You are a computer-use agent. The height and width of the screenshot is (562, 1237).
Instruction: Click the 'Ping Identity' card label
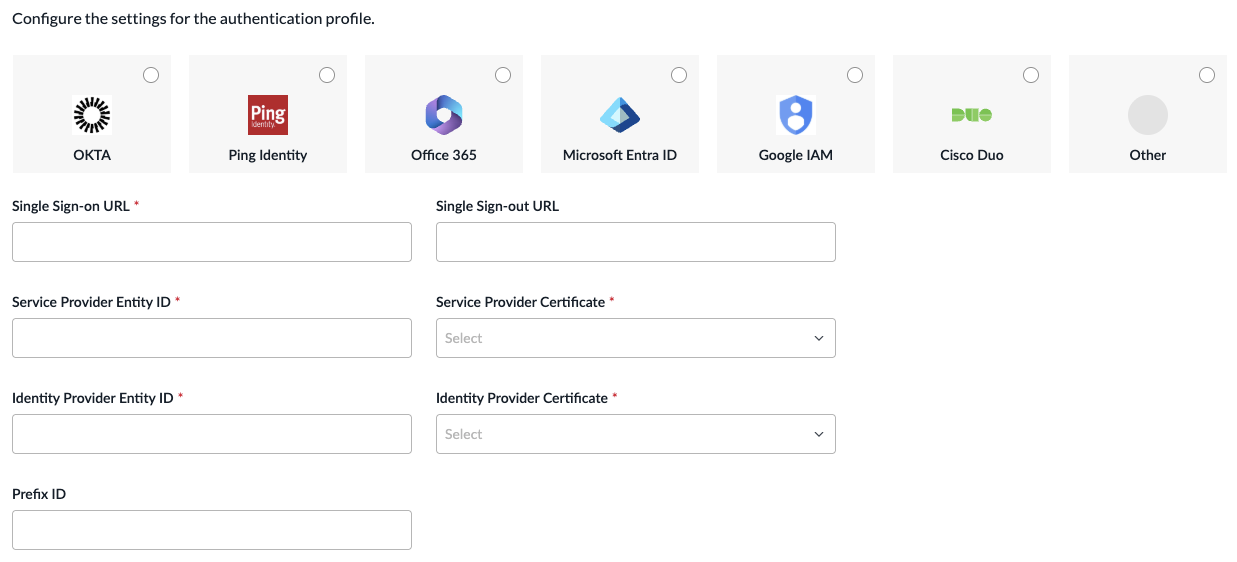click(x=268, y=155)
